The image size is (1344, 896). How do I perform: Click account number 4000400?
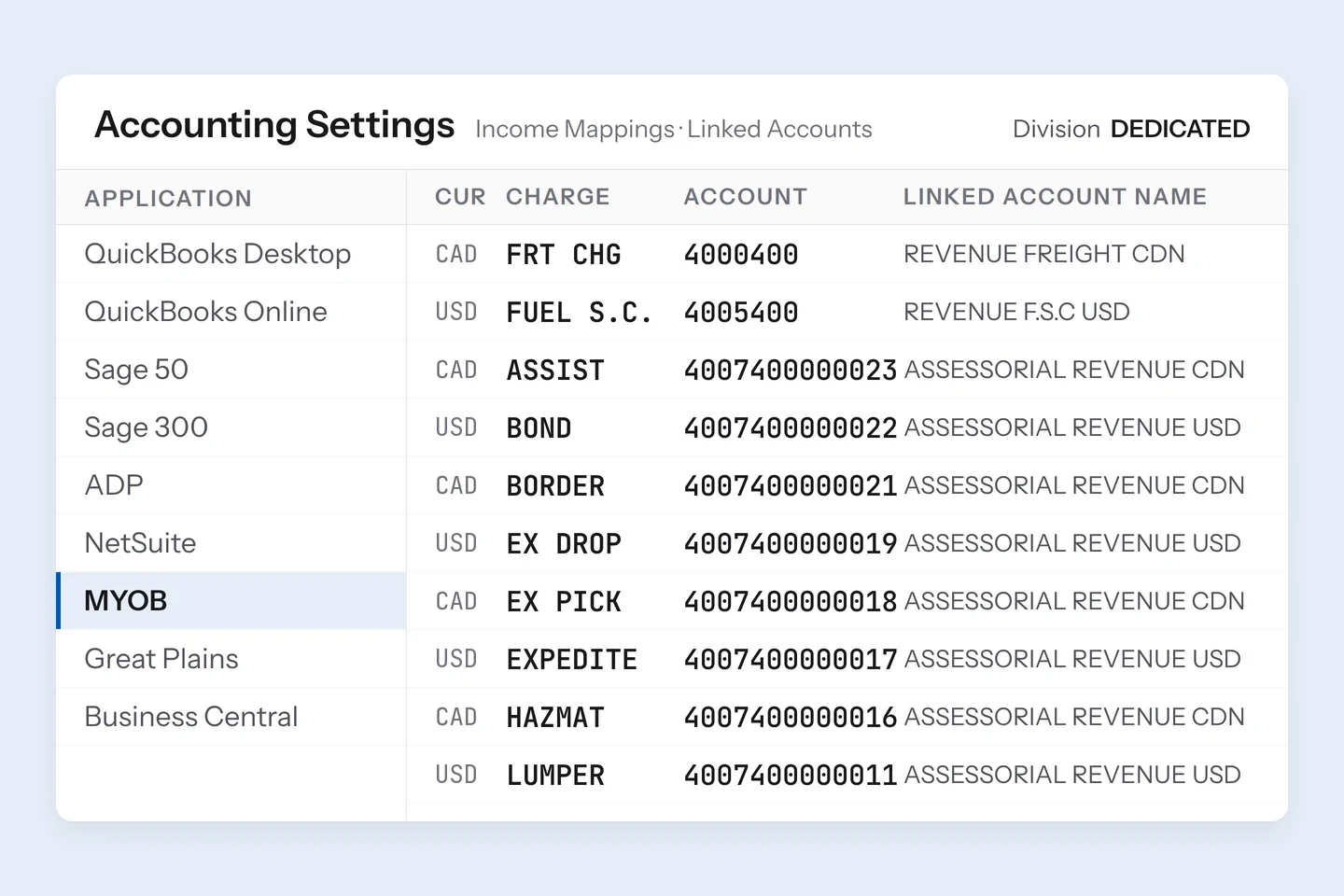point(741,254)
